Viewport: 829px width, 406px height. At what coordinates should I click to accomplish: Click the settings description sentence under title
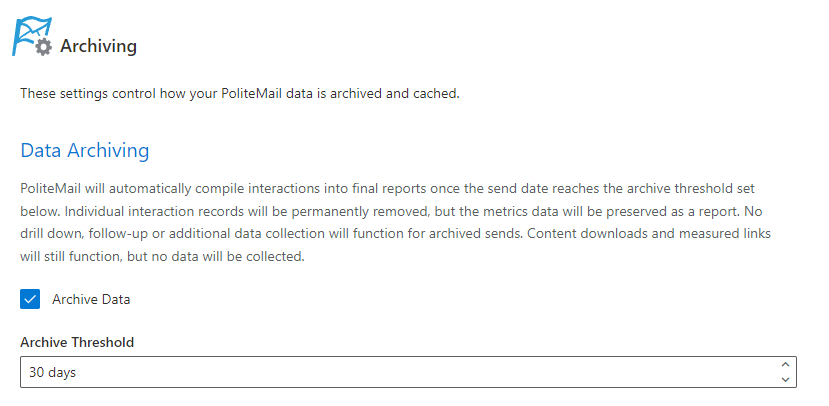click(x=240, y=94)
